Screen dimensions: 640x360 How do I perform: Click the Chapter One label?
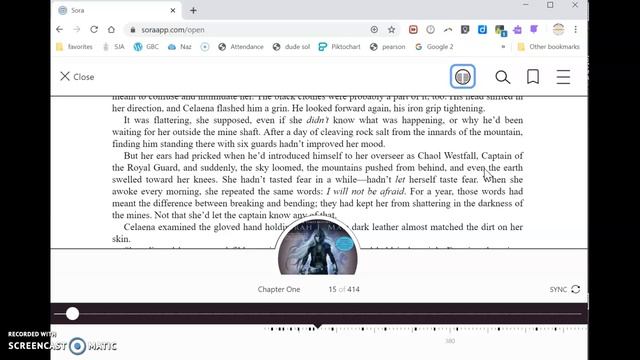tap(279, 289)
